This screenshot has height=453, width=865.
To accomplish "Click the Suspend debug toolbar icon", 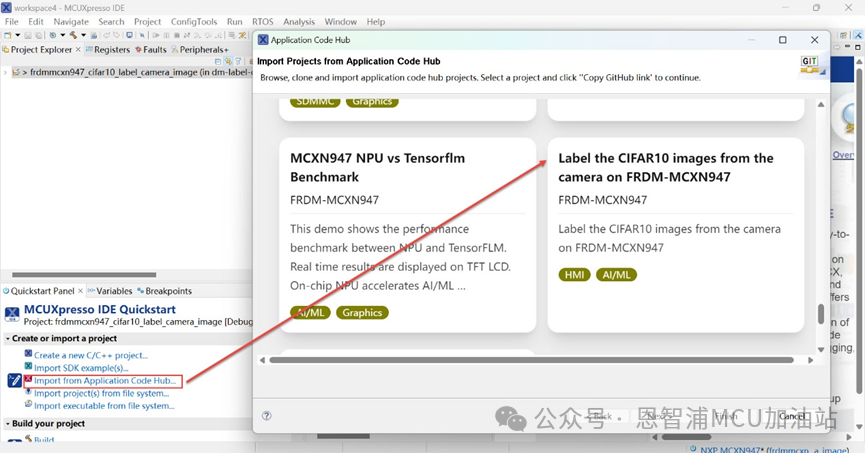I will tap(167, 35).
